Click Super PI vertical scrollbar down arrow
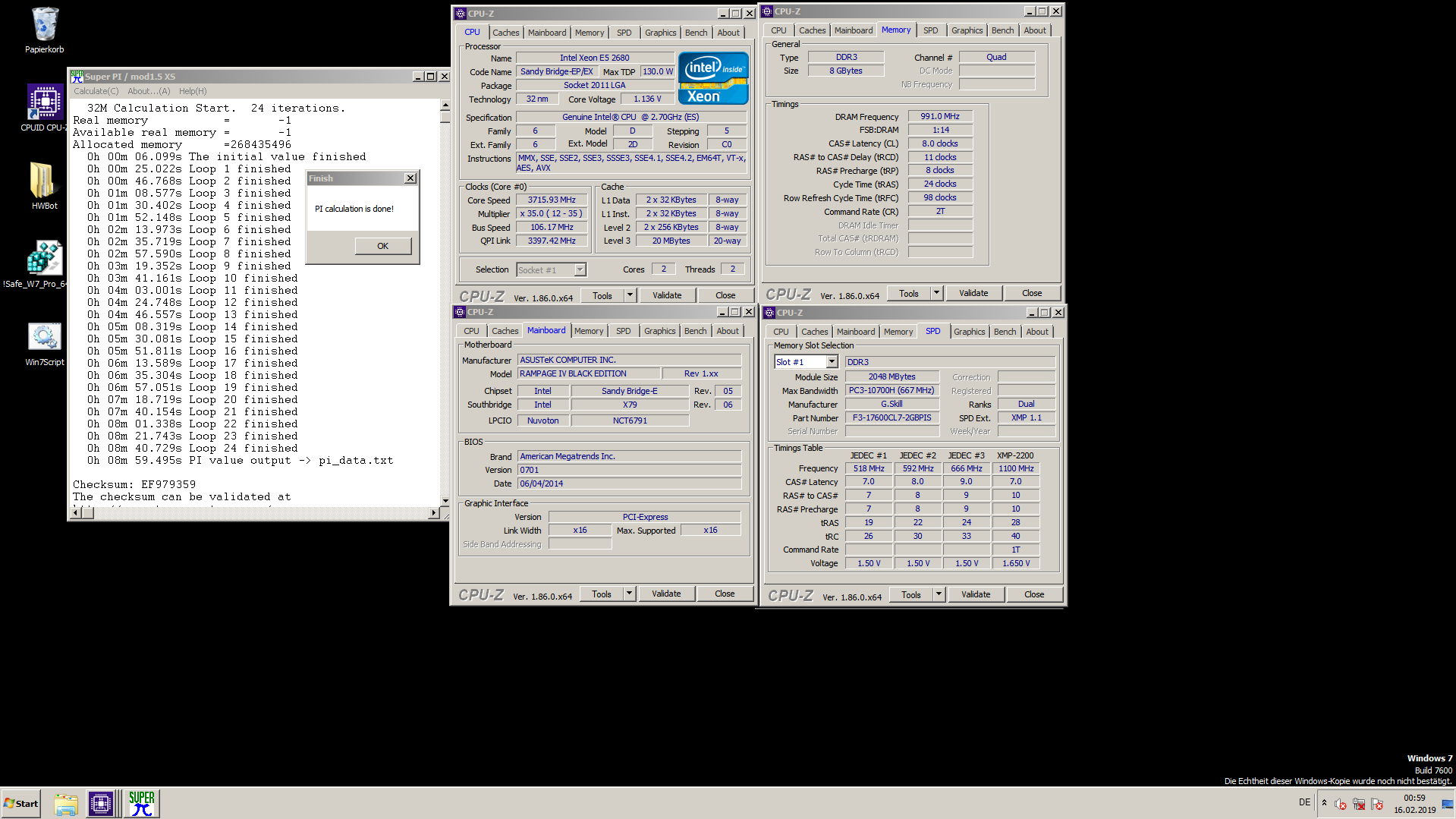Image resolution: width=1456 pixels, height=819 pixels. [445, 501]
